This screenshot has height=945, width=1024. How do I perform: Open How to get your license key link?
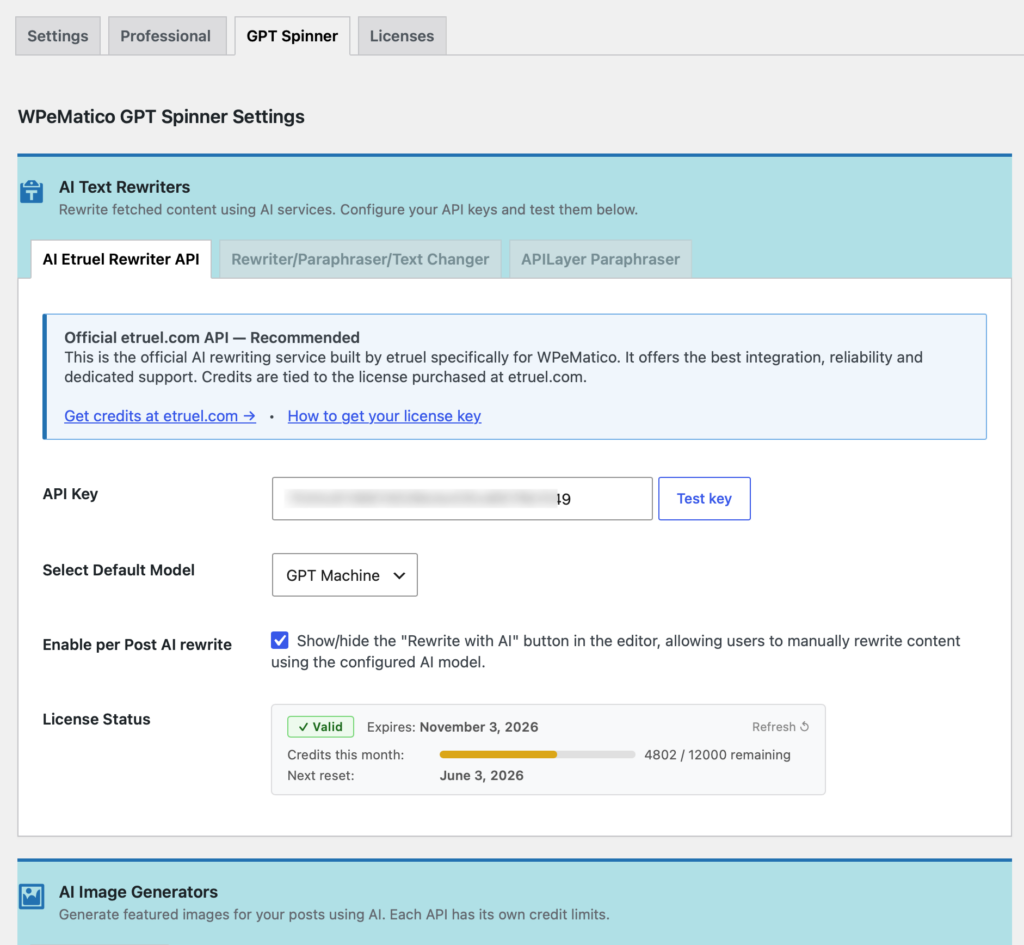coord(384,416)
